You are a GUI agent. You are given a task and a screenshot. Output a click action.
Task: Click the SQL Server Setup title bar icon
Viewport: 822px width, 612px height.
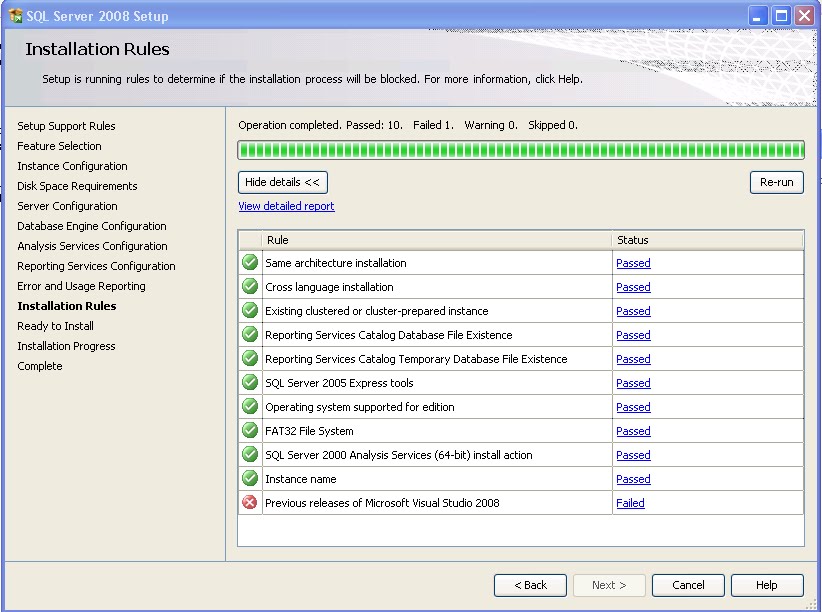(x=16, y=16)
